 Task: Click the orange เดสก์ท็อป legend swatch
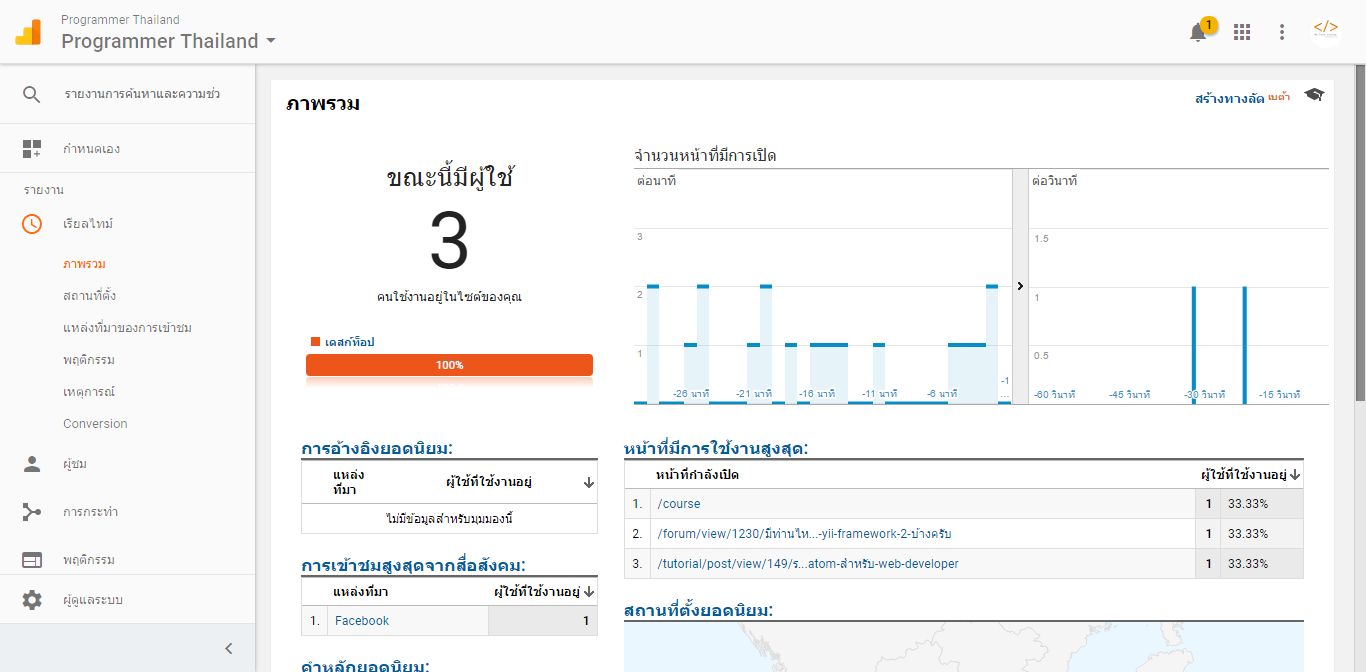pyautogui.click(x=316, y=342)
